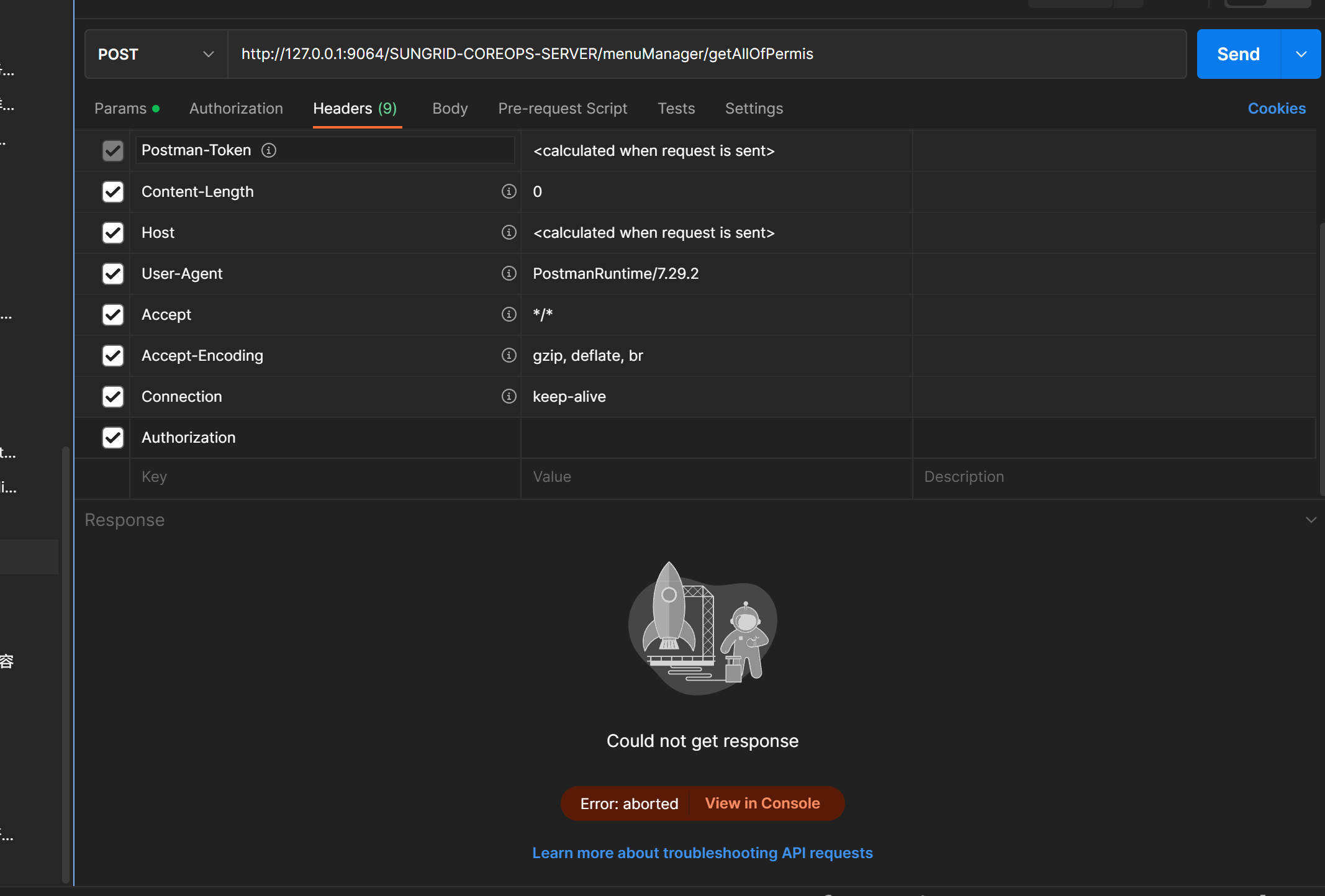Switch to the Body tab

point(450,108)
